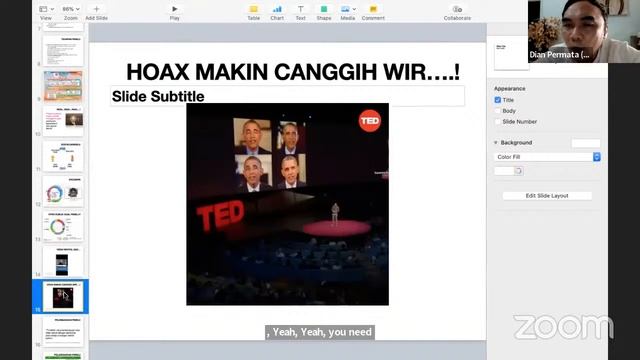Select slide 16 thumbnail in navigator
The width and height of the screenshot is (640, 360).
tap(63, 331)
